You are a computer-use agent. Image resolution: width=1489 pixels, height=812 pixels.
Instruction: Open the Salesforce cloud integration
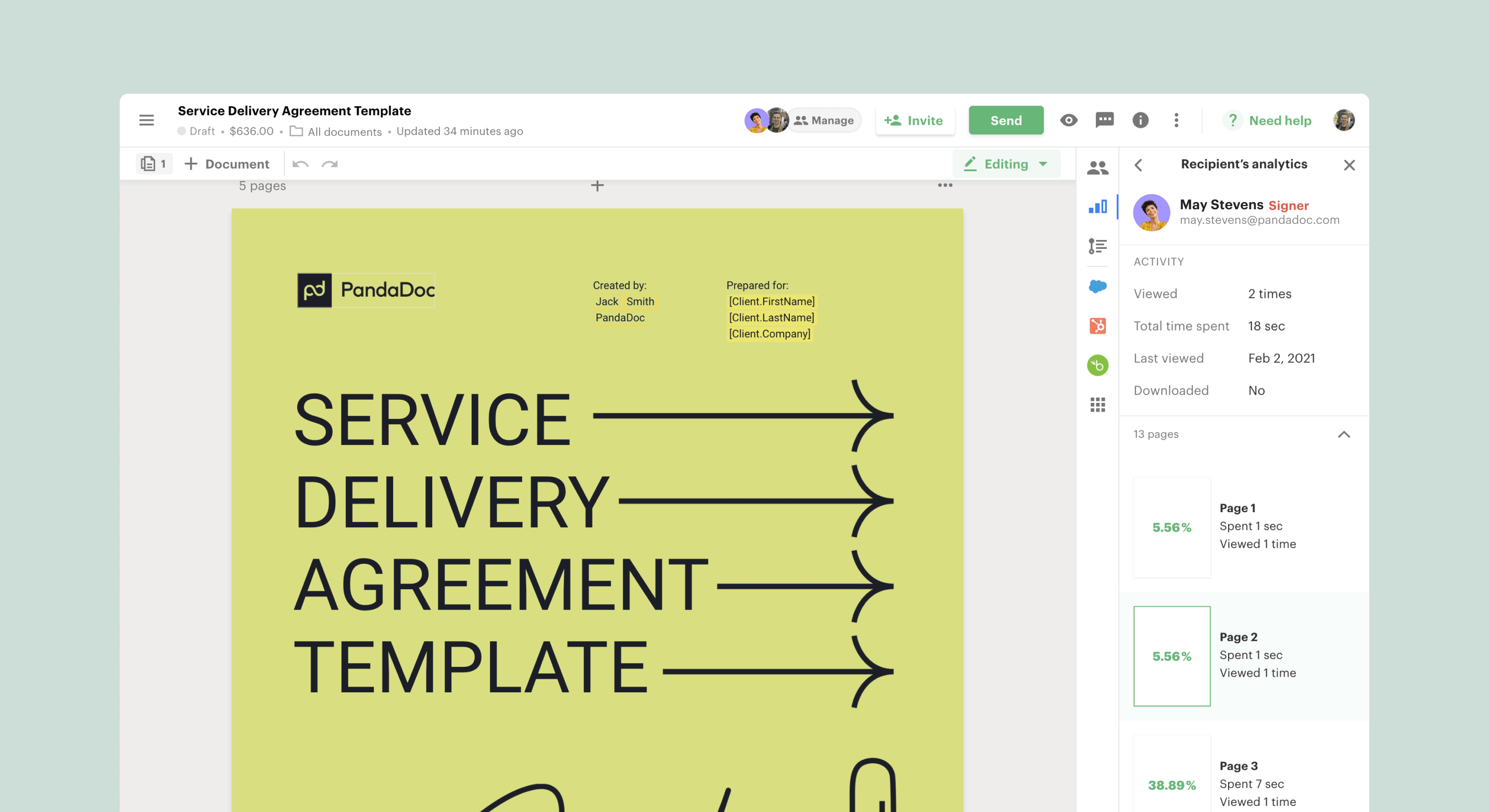coord(1097,286)
